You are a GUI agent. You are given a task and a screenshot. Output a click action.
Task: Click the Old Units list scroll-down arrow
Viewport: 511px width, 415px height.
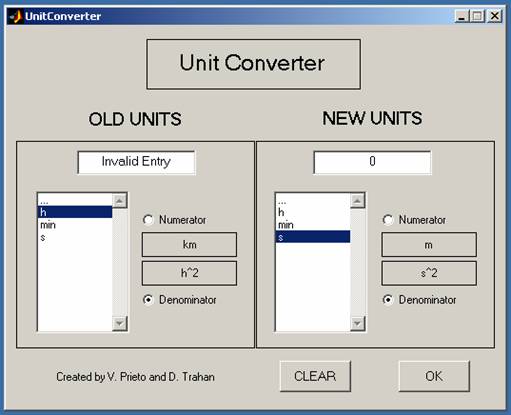(120, 323)
